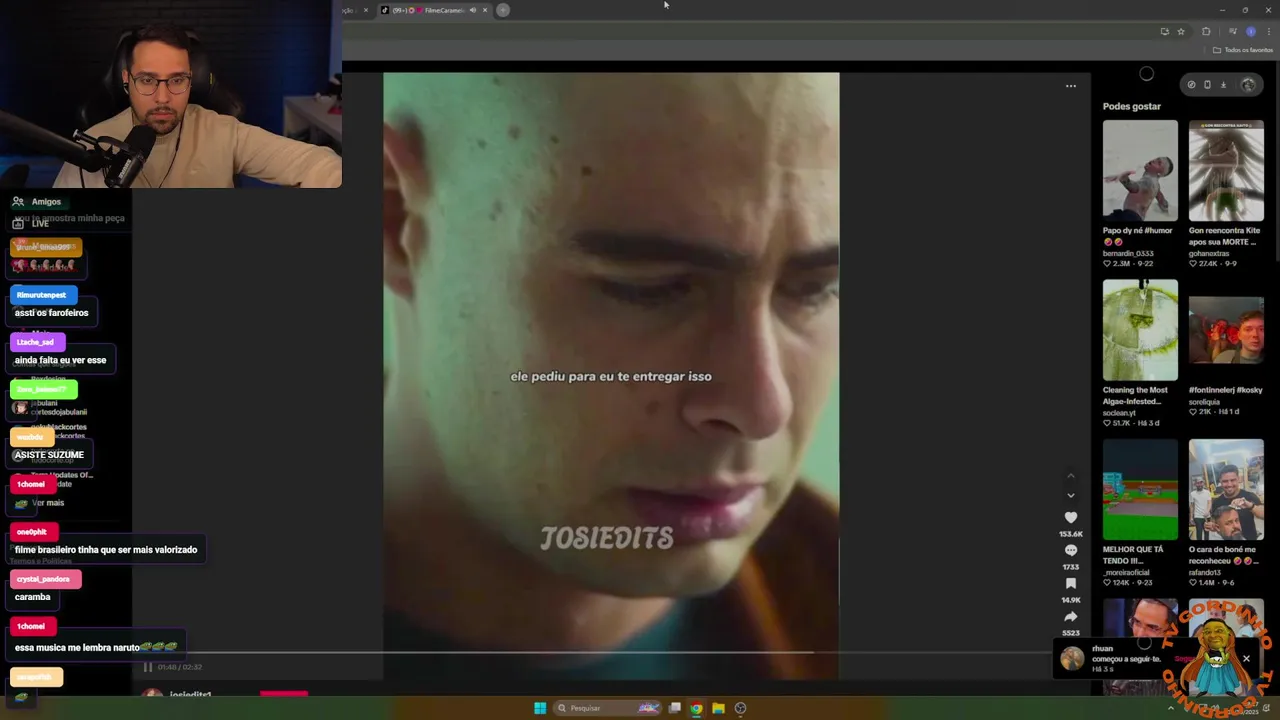The image size is (1280, 720).
Task: Open the Papo dy né #humor video thumbnail
Action: click(x=1140, y=170)
